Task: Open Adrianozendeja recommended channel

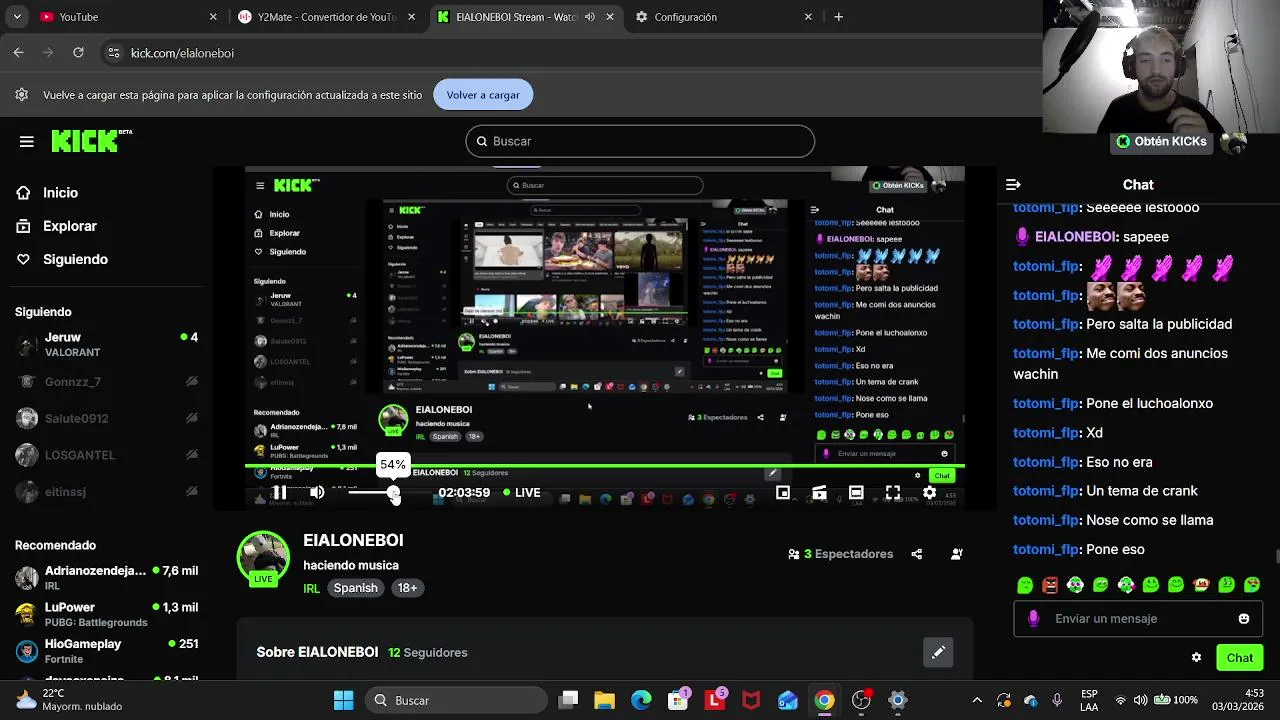Action: point(107,577)
